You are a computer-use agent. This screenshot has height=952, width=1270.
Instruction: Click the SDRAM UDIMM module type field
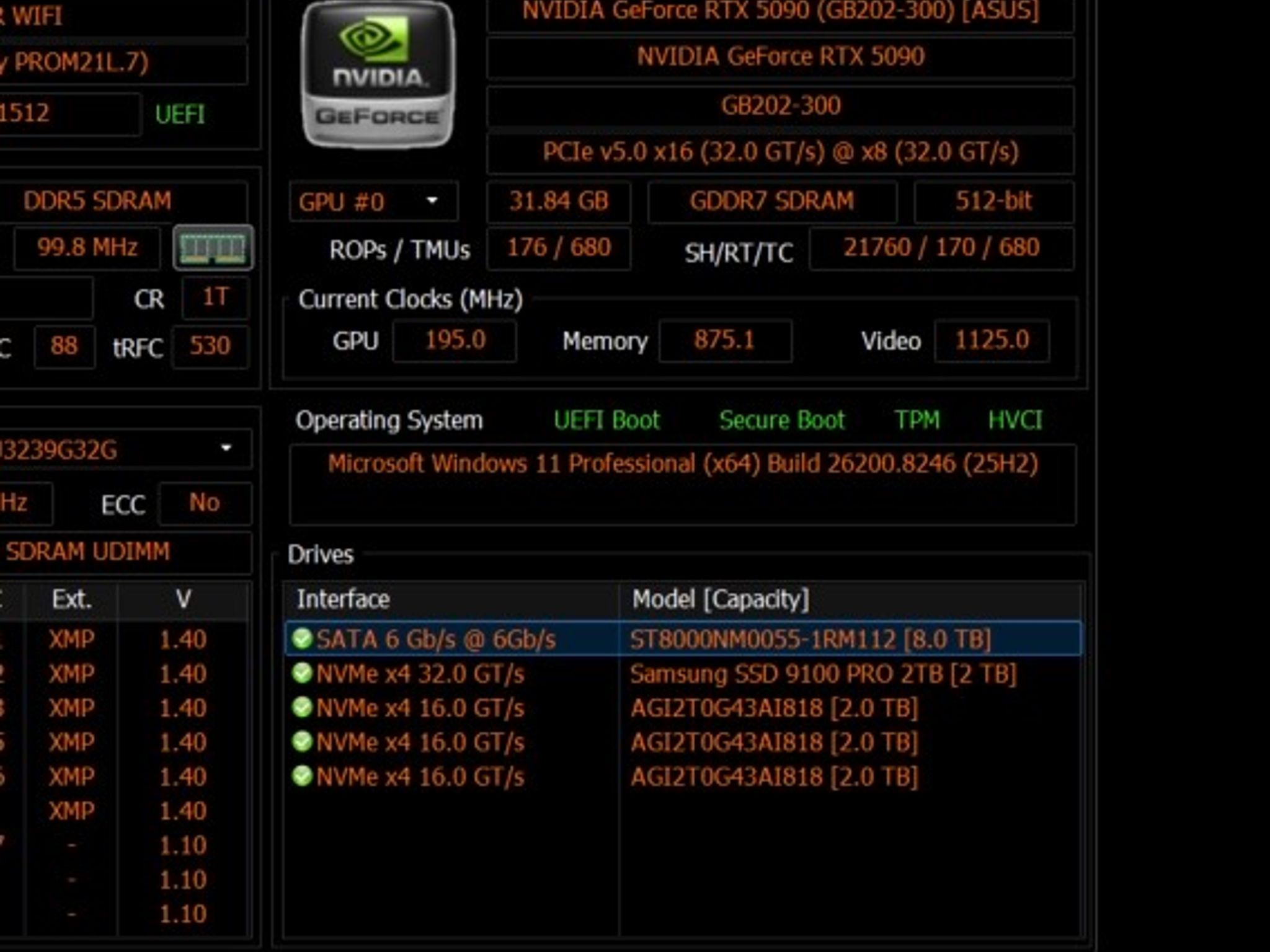tap(125, 552)
